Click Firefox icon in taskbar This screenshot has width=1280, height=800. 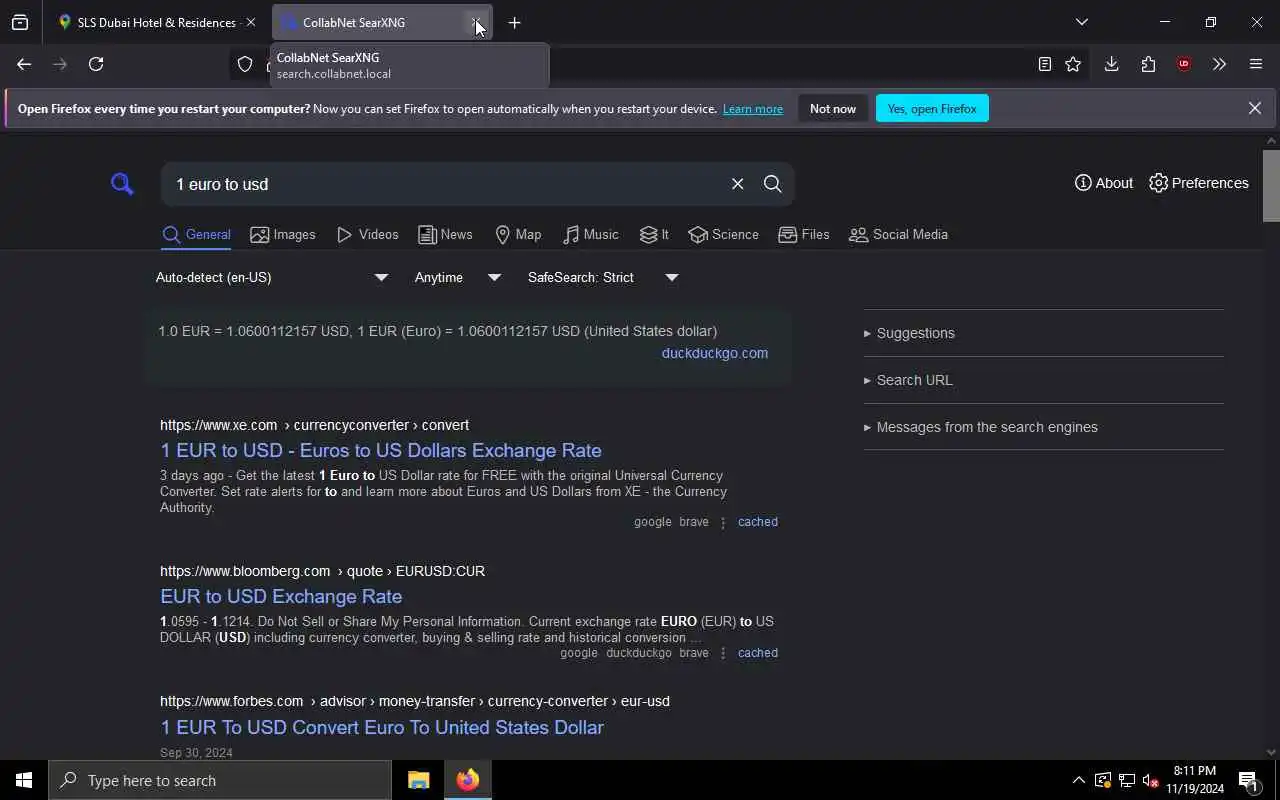click(x=468, y=780)
